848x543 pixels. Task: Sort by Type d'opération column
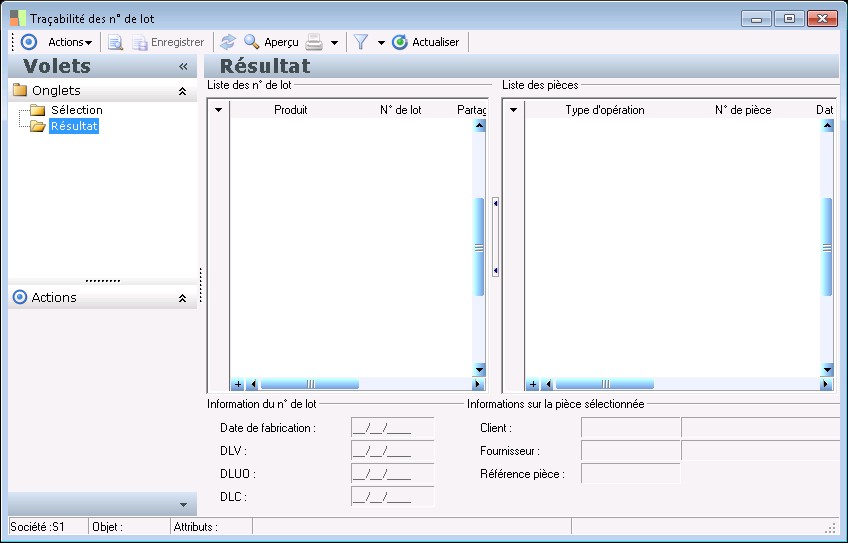coord(605,110)
